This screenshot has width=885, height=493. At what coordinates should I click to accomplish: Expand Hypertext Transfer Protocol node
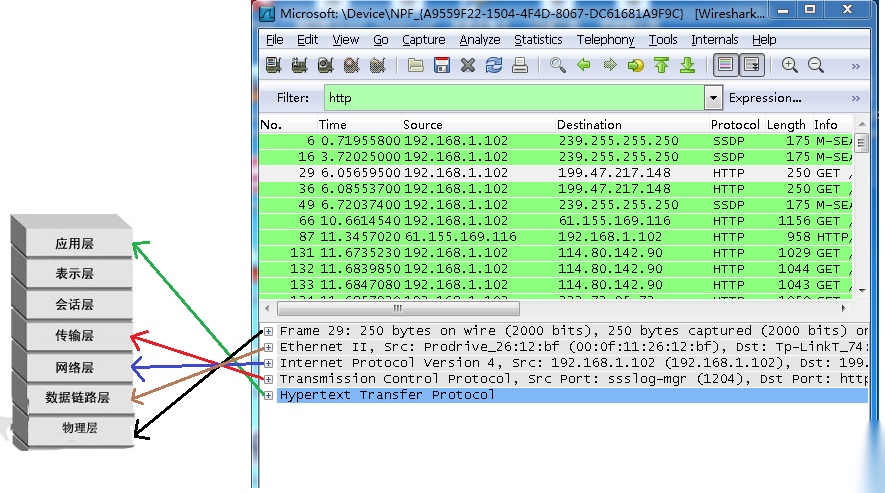coord(269,395)
